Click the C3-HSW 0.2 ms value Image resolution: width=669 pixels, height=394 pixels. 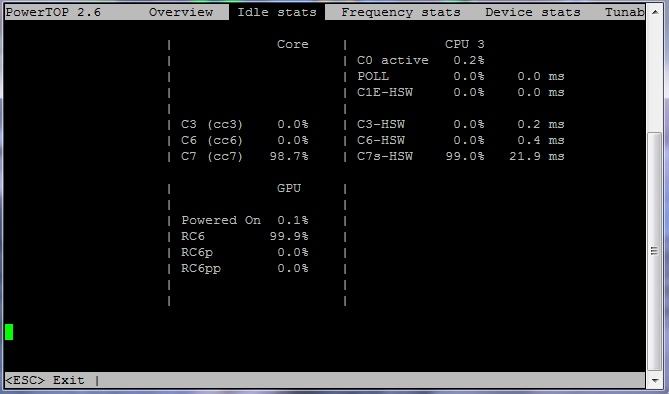click(541, 124)
